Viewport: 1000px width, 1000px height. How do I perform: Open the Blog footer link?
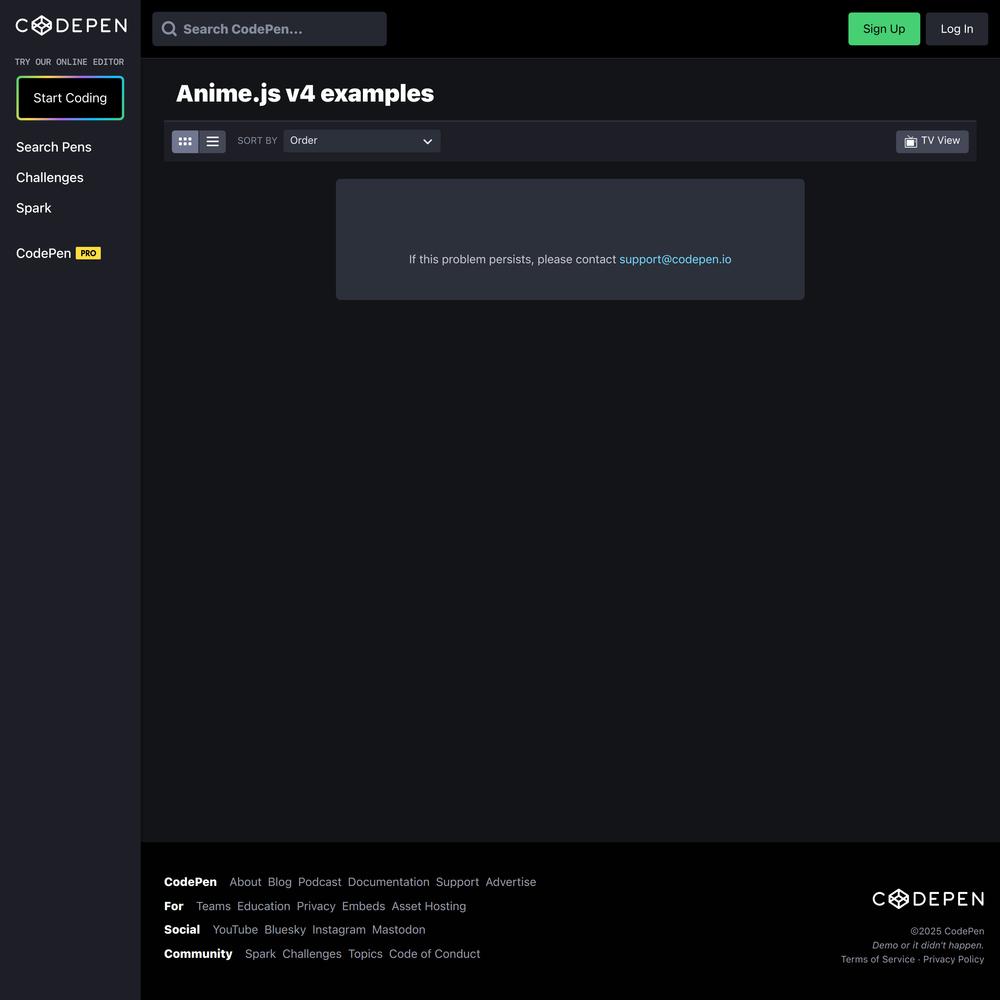(279, 882)
